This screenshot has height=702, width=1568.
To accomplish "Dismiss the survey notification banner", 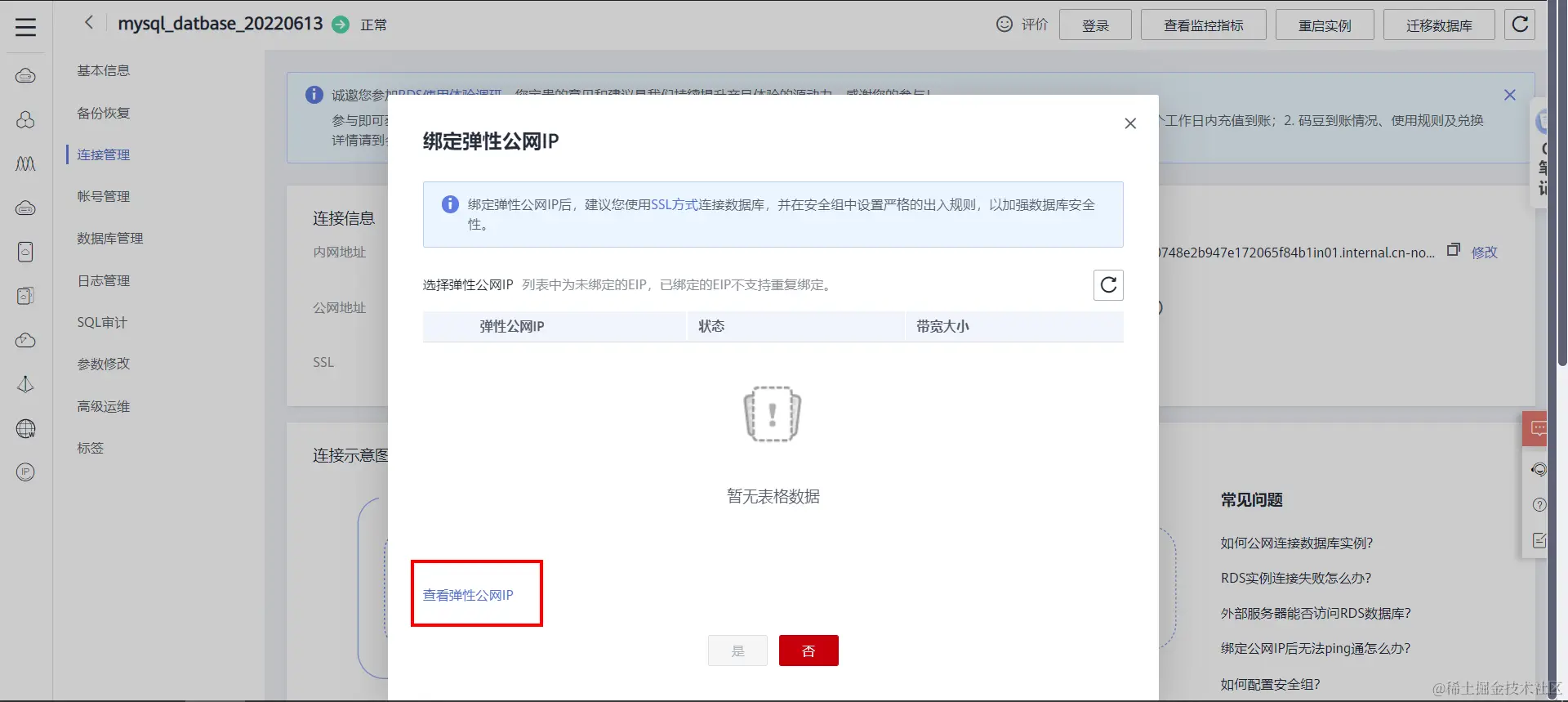I will coord(1510,95).
